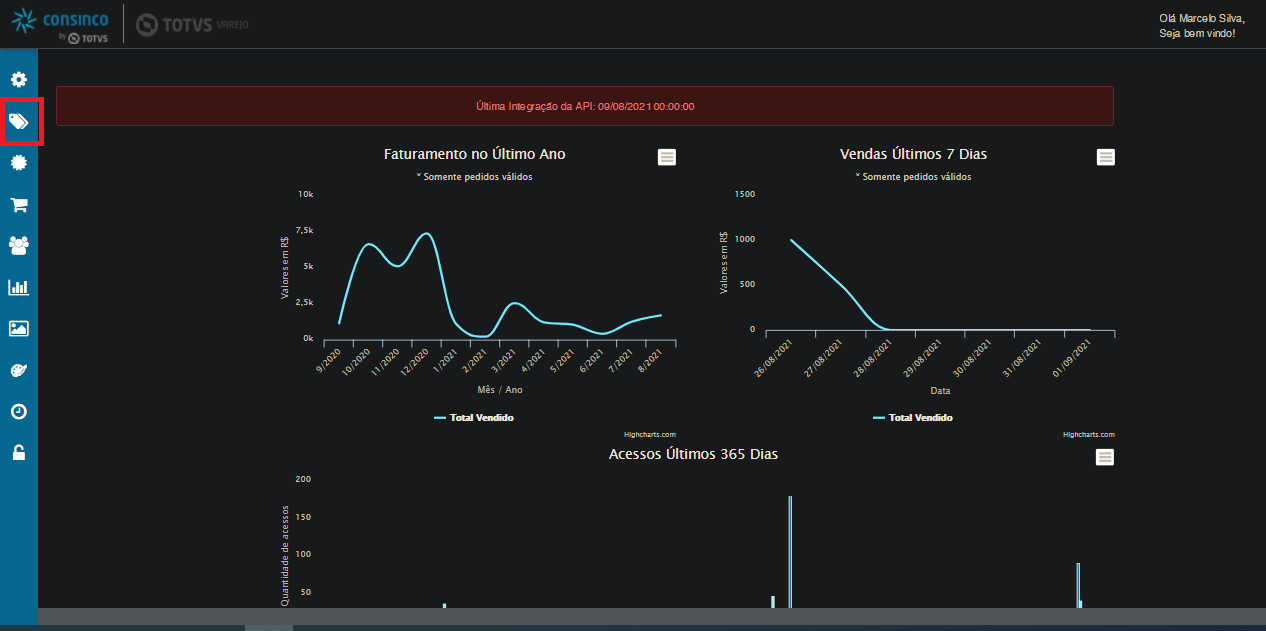The height and width of the screenshot is (631, 1266).
Task: Click the Última Integração da API banner
Action: click(x=585, y=106)
